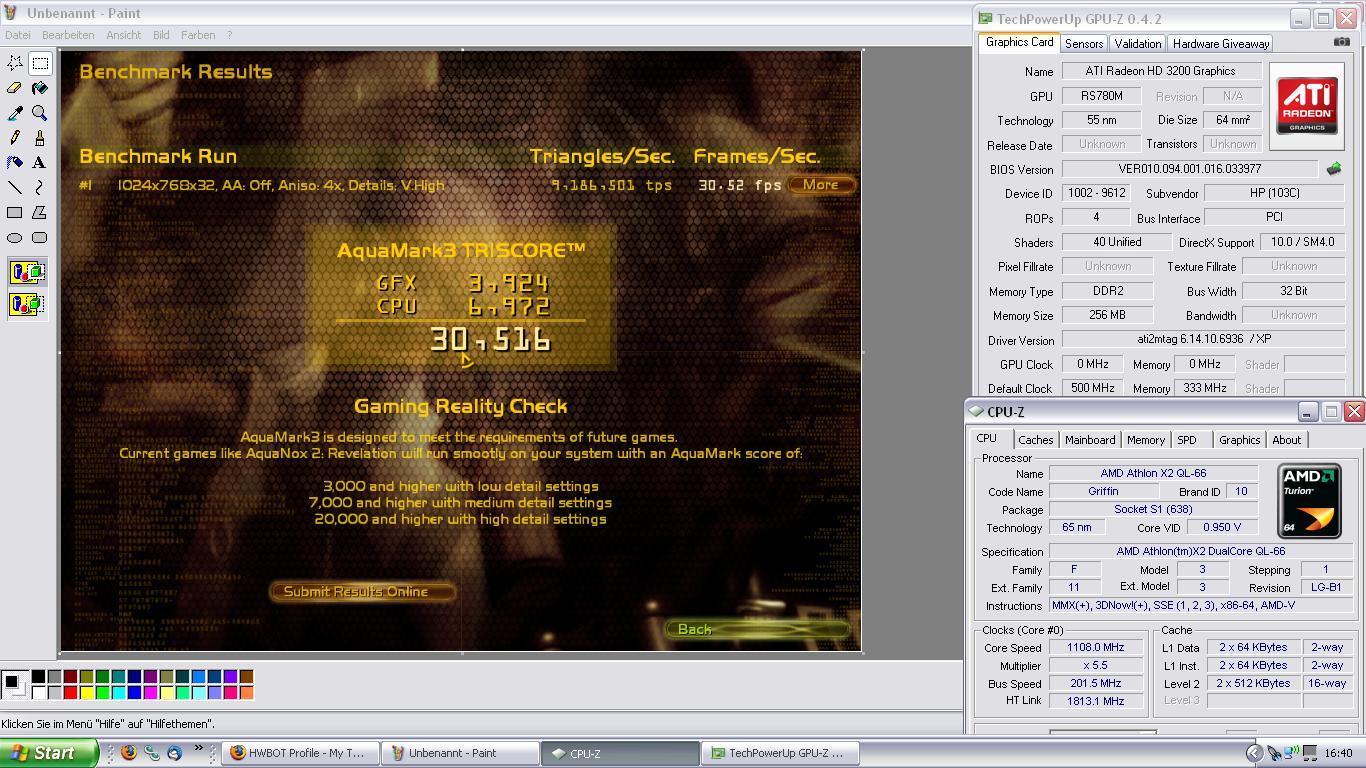Image resolution: width=1366 pixels, height=768 pixels.
Task: Choose the Rounded Rectangle tool
Action: (40, 237)
